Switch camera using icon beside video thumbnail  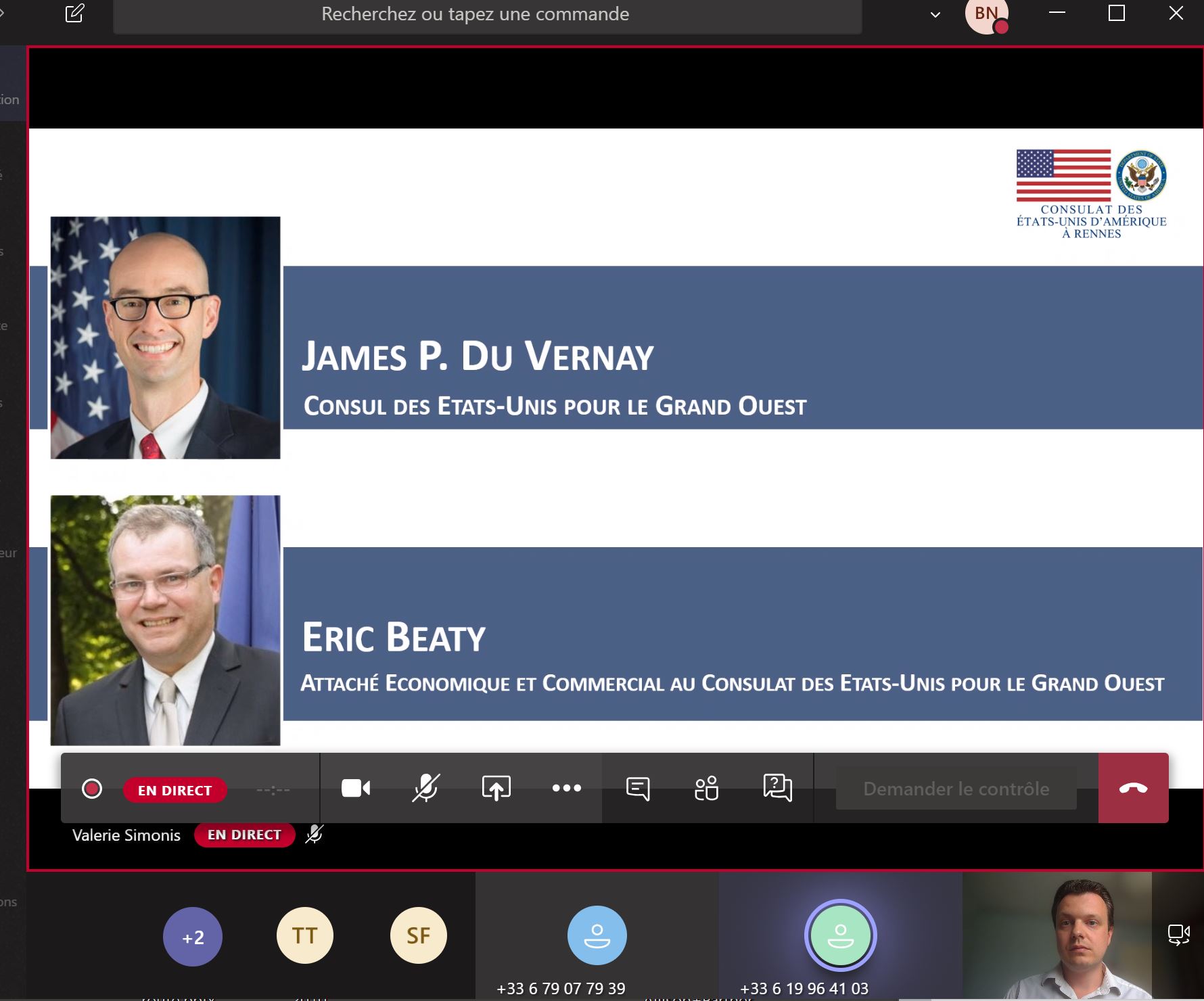click(x=1178, y=935)
